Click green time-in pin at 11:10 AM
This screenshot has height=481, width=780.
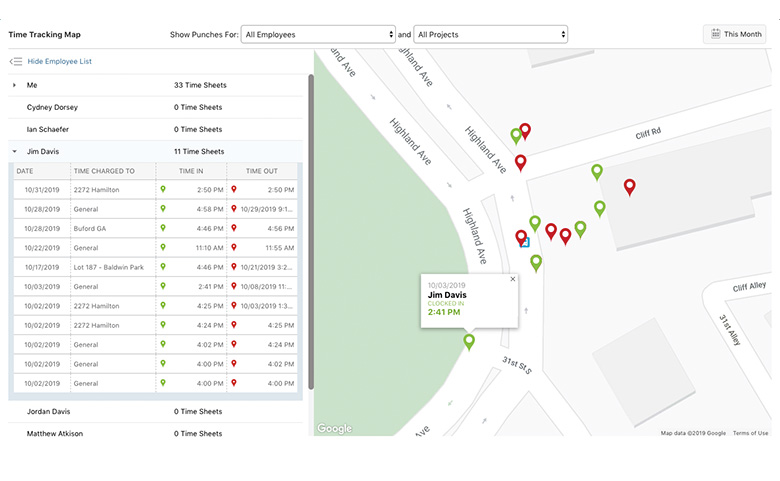point(163,247)
